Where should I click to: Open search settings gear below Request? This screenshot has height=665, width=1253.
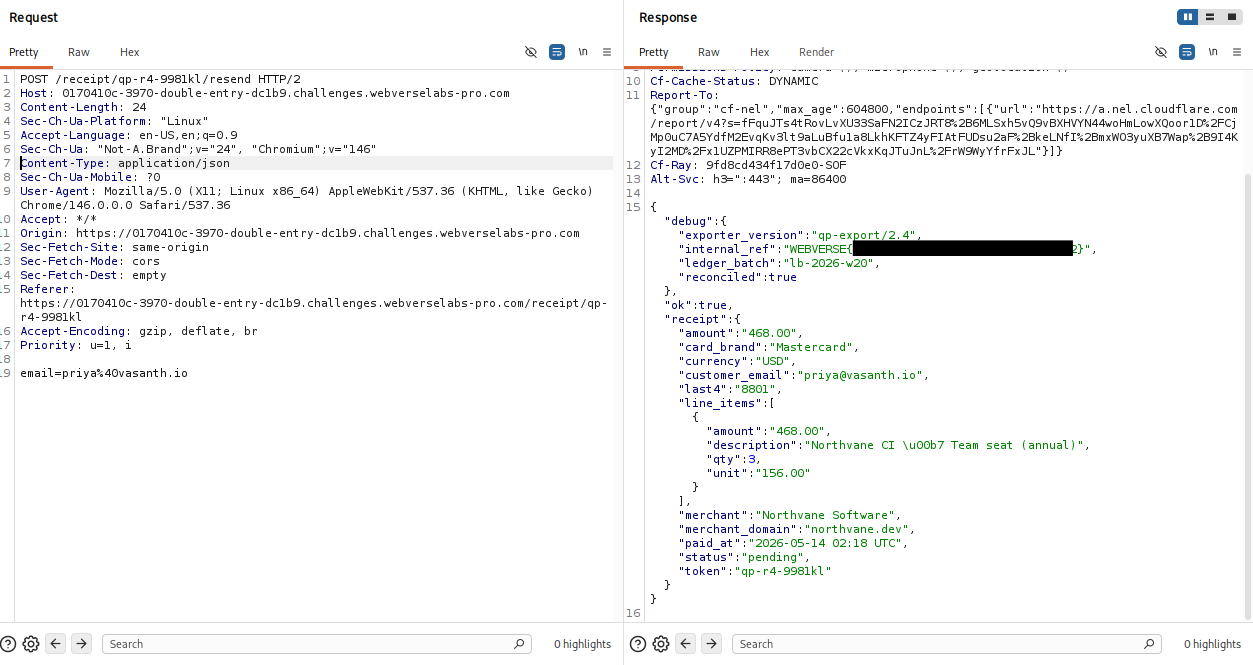point(31,644)
